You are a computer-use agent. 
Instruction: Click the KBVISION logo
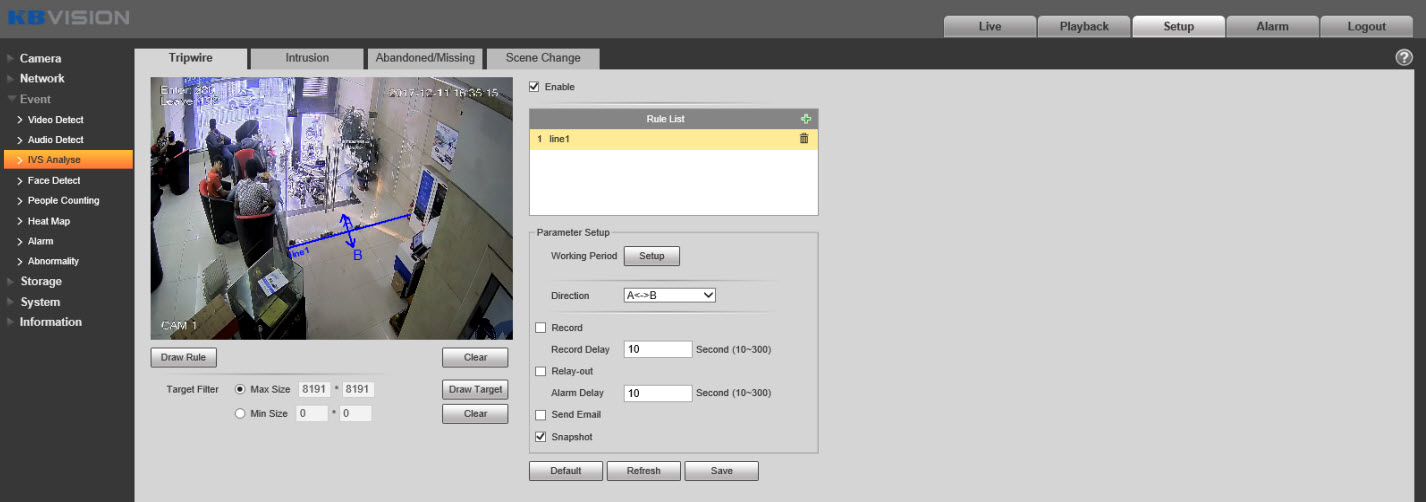[x=68, y=17]
